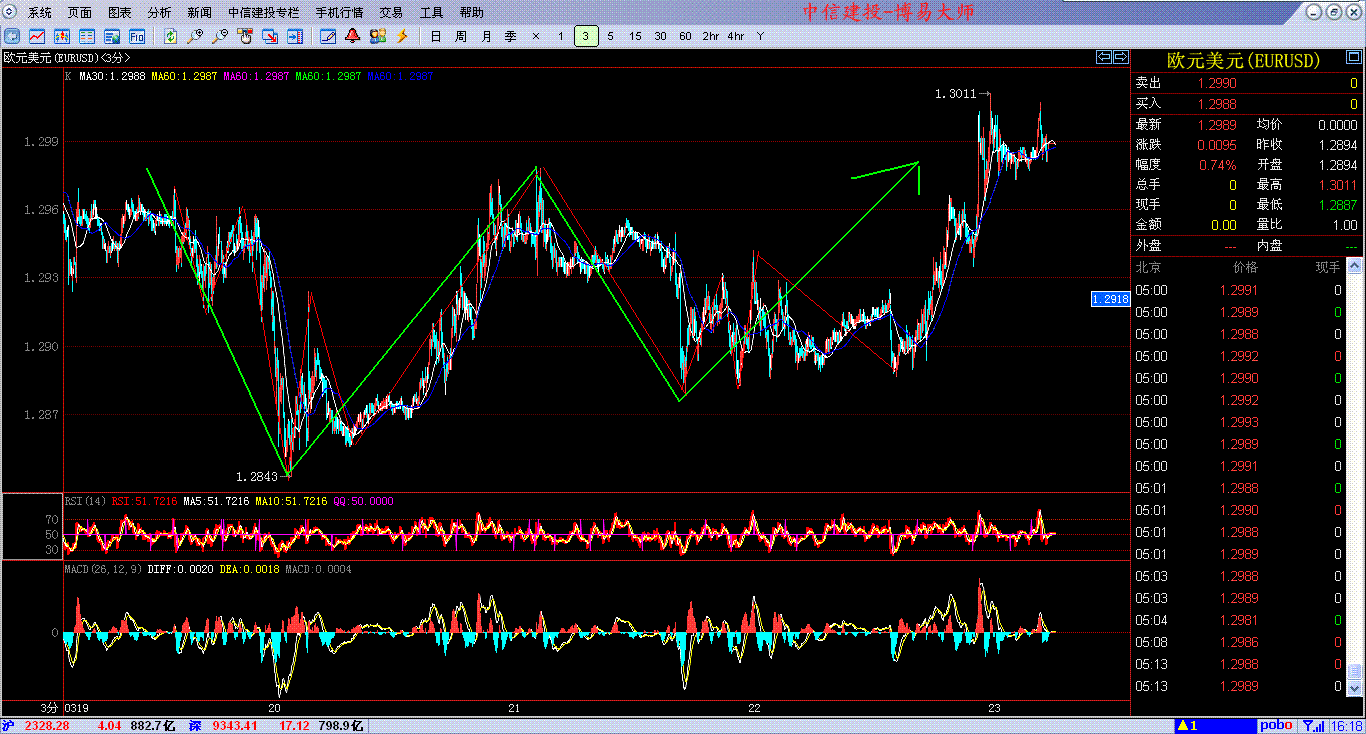
Task: Click the MACD(26,12,9) indicator label
Action: click(x=103, y=569)
